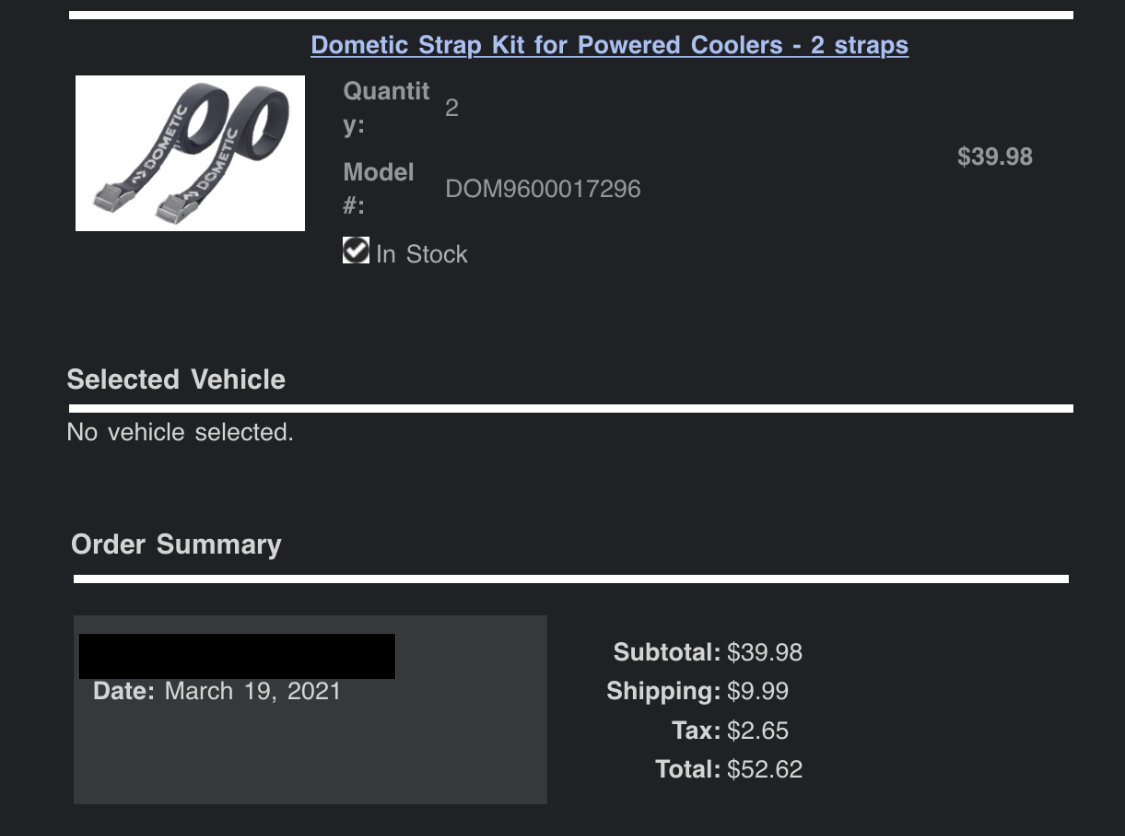Click the Shipping amount $9.99
Viewport: 1125px width, 836px height.
coord(757,691)
